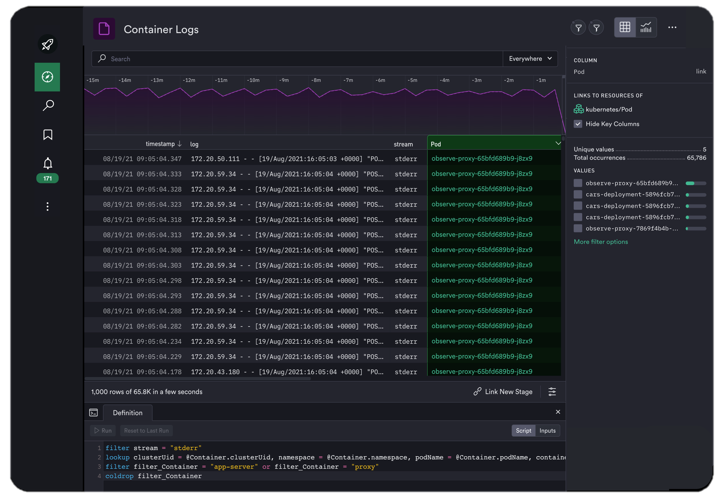Screen dimensions: 720x499
Task: Click timestamp cell 09:05:04.282
Action: pos(142,326)
